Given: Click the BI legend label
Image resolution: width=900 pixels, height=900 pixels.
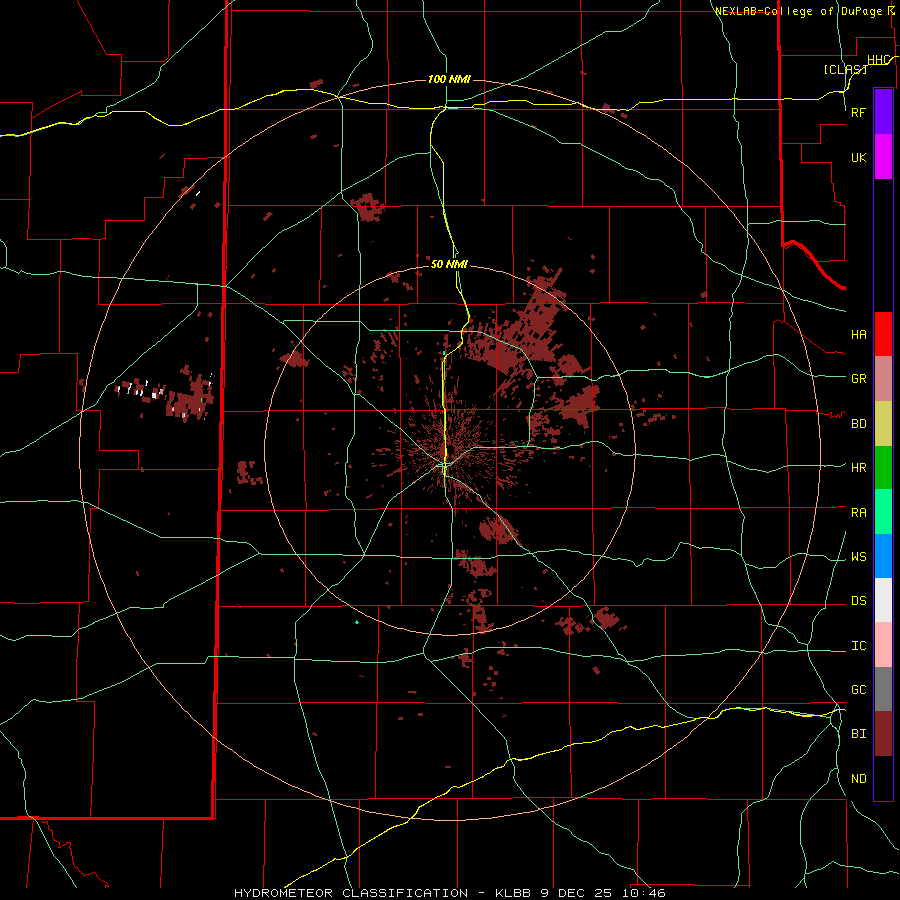Looking at the screenshot, I should point(858,734).
